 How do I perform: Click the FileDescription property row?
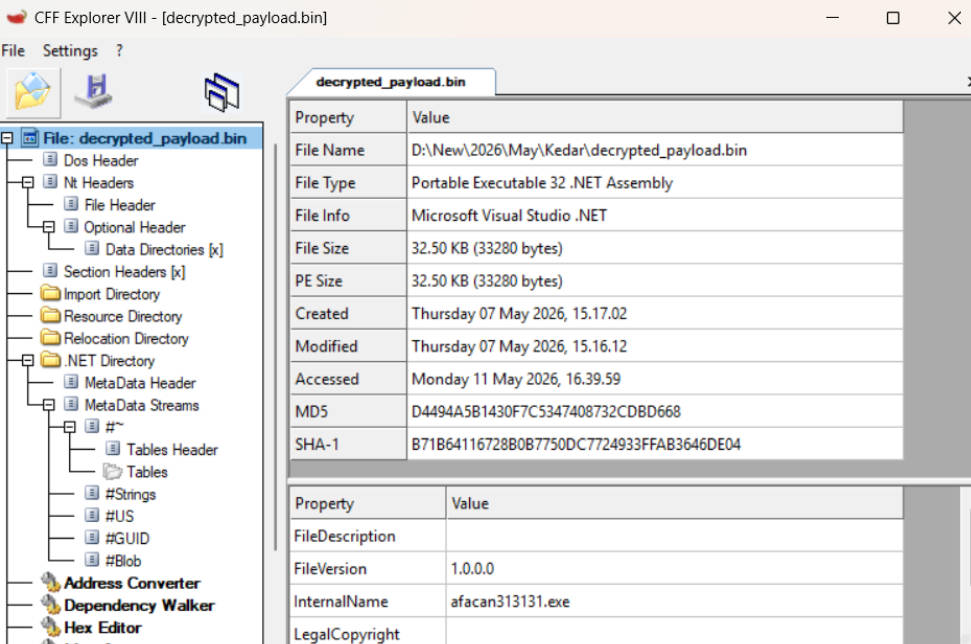596,536
